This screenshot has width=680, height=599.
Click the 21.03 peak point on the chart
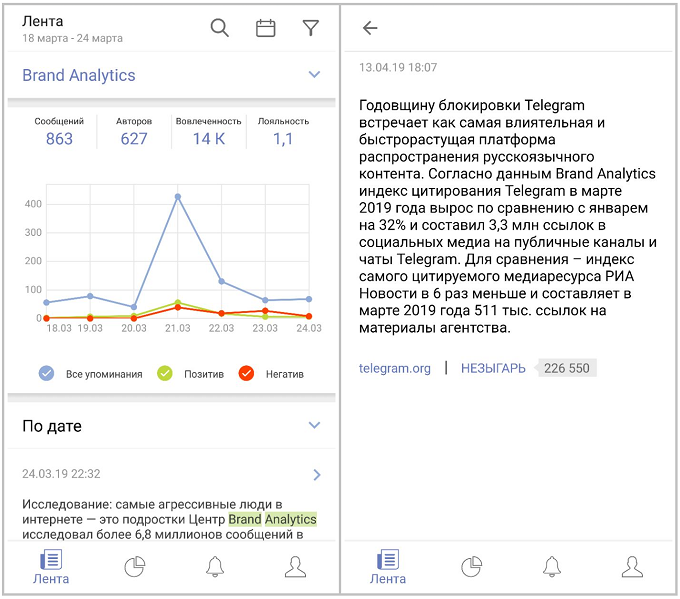178,197
